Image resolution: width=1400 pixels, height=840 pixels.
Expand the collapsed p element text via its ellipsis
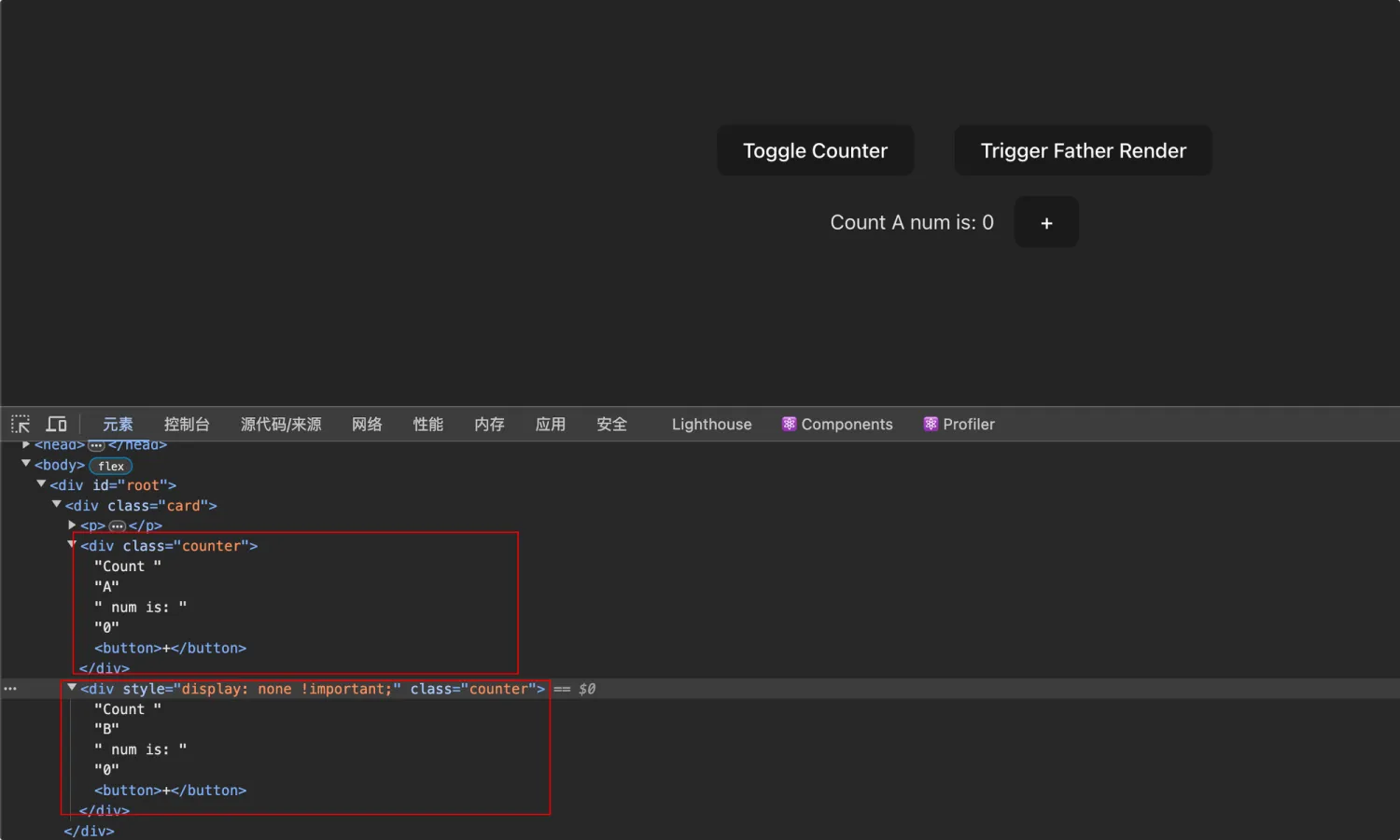tap(117, 525)
